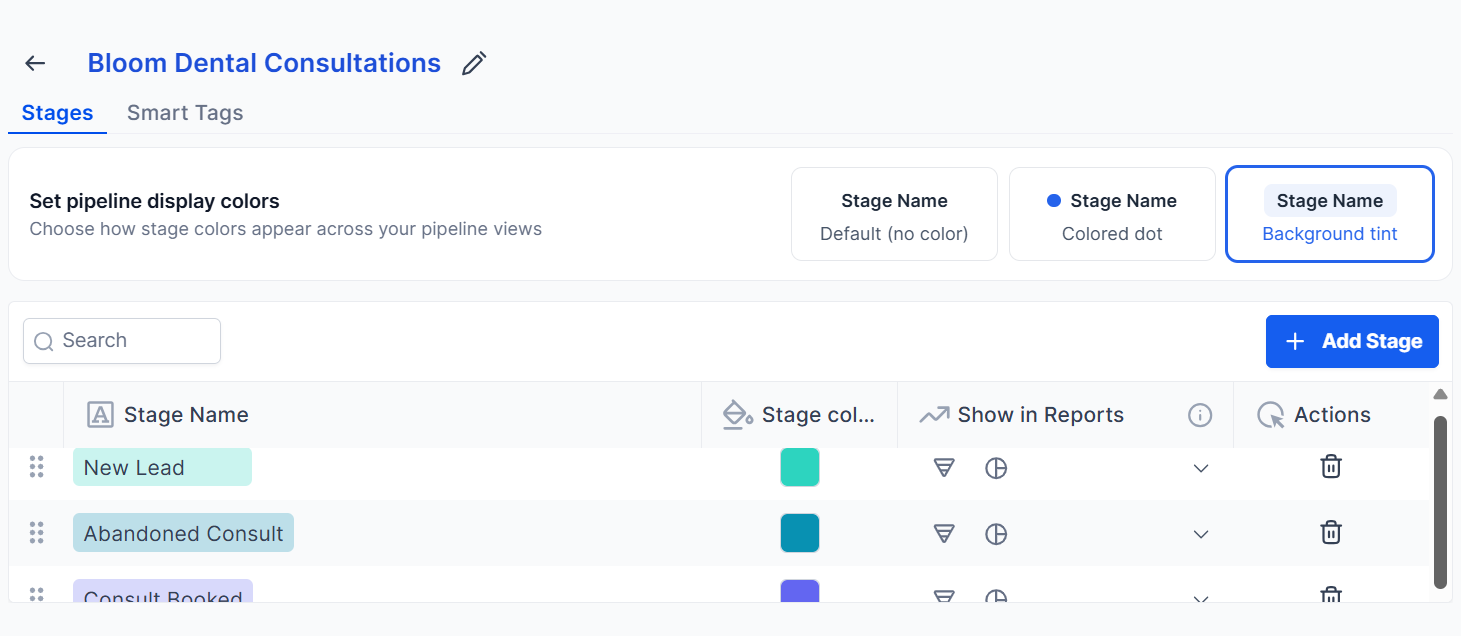Select the Abandoned Consult stage name
1461x636 pixels.
[183, 533]
